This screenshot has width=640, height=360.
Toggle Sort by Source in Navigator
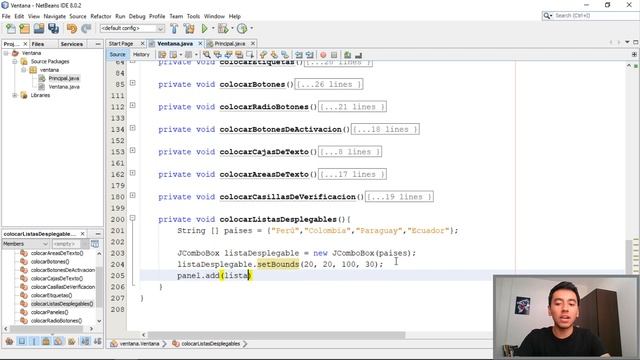(x=98, y=341)
